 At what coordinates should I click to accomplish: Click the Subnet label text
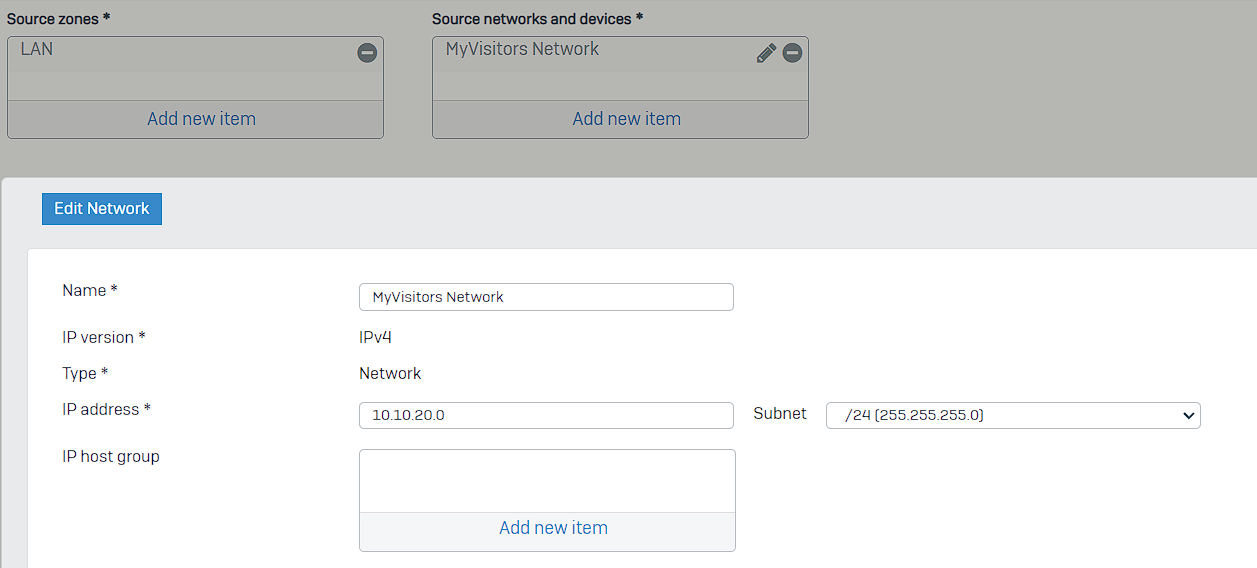(x=780, y=413)
